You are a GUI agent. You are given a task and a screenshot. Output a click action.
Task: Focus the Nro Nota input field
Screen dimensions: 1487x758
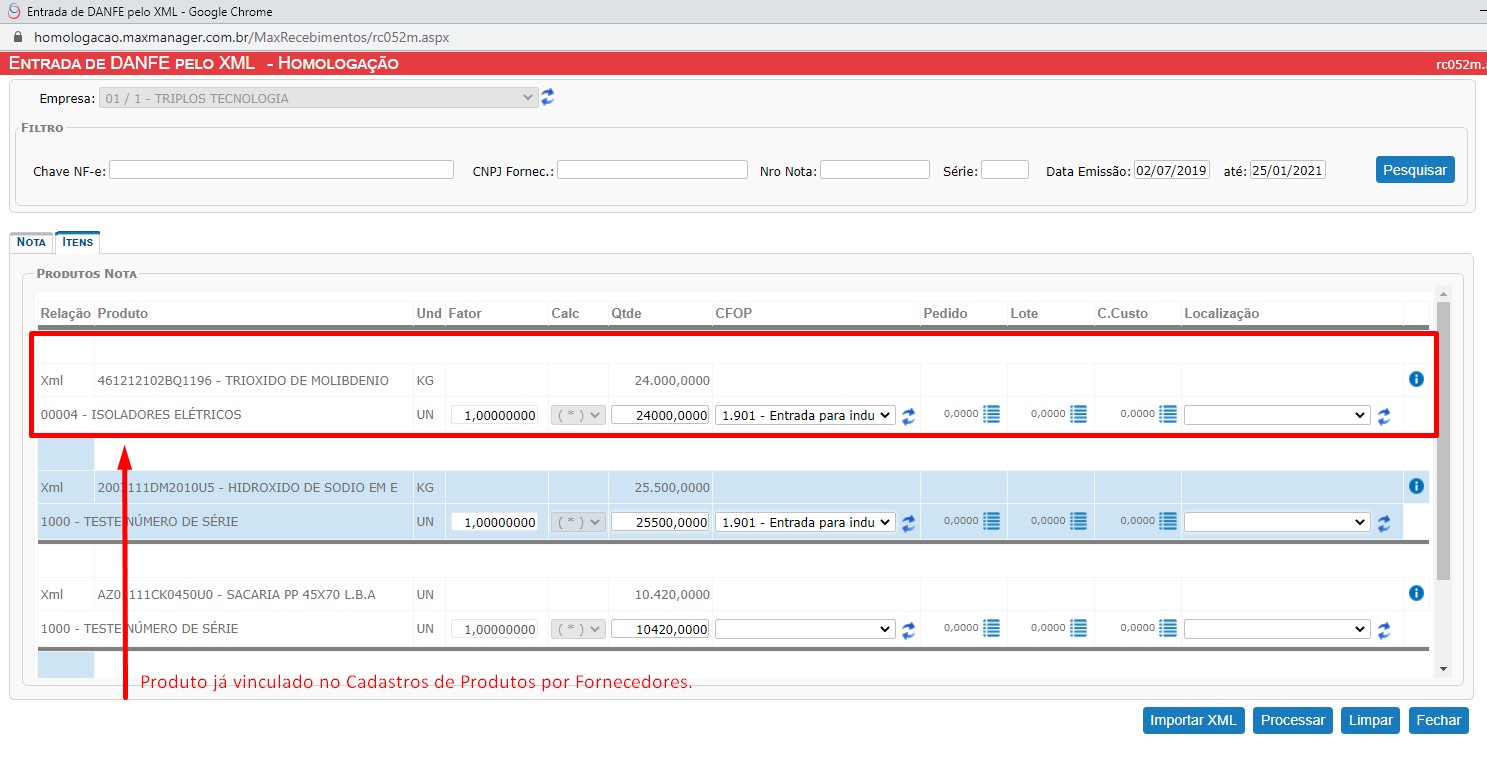pyautogui.click(x=875, y=170)
